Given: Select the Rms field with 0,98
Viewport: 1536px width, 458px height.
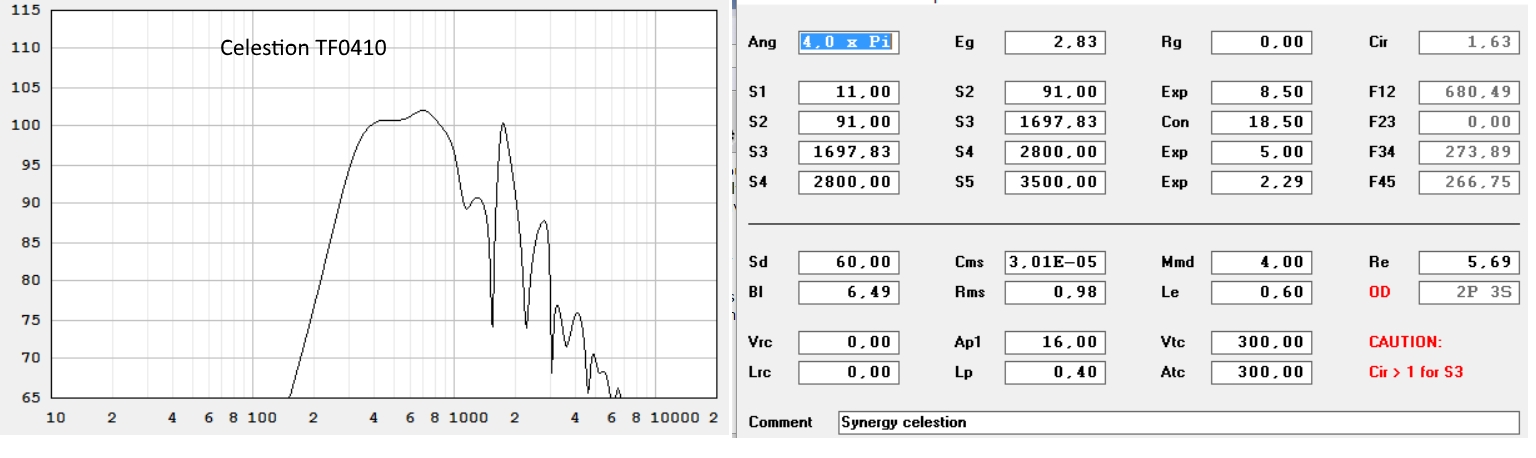Looking at the screenshot, I should 1055,293.
